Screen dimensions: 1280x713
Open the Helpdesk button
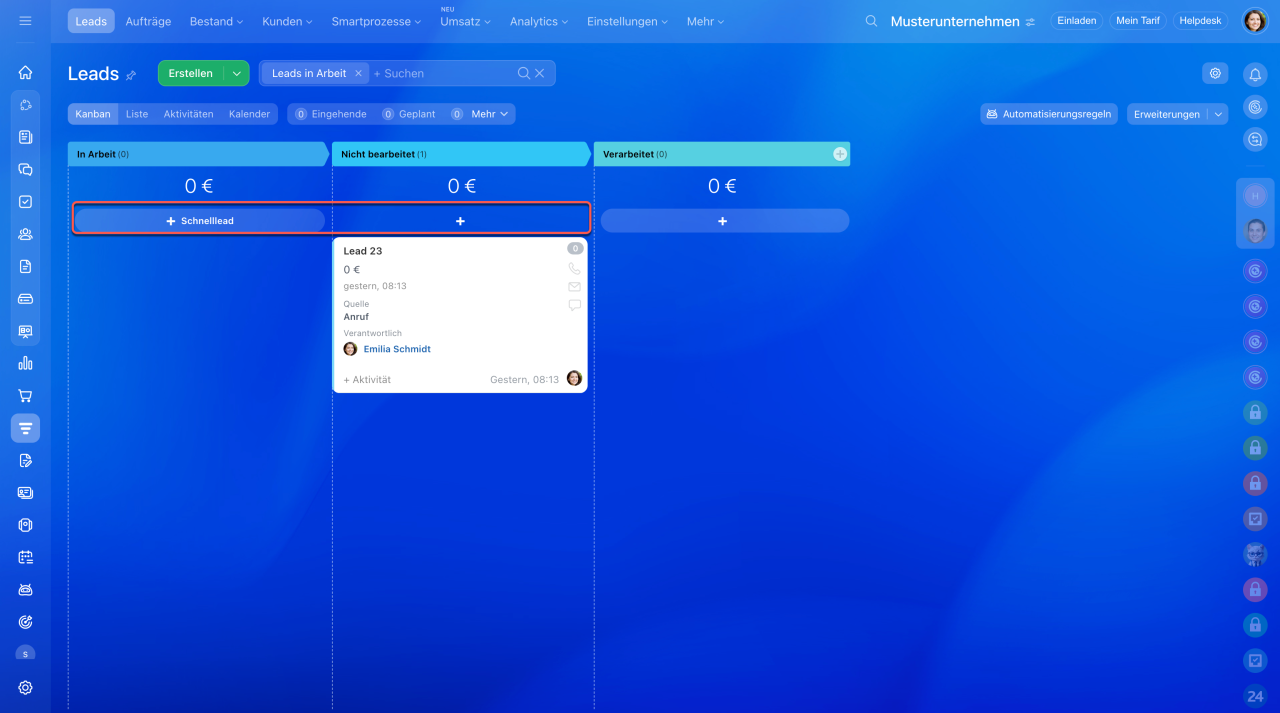tap(1200, 20)
